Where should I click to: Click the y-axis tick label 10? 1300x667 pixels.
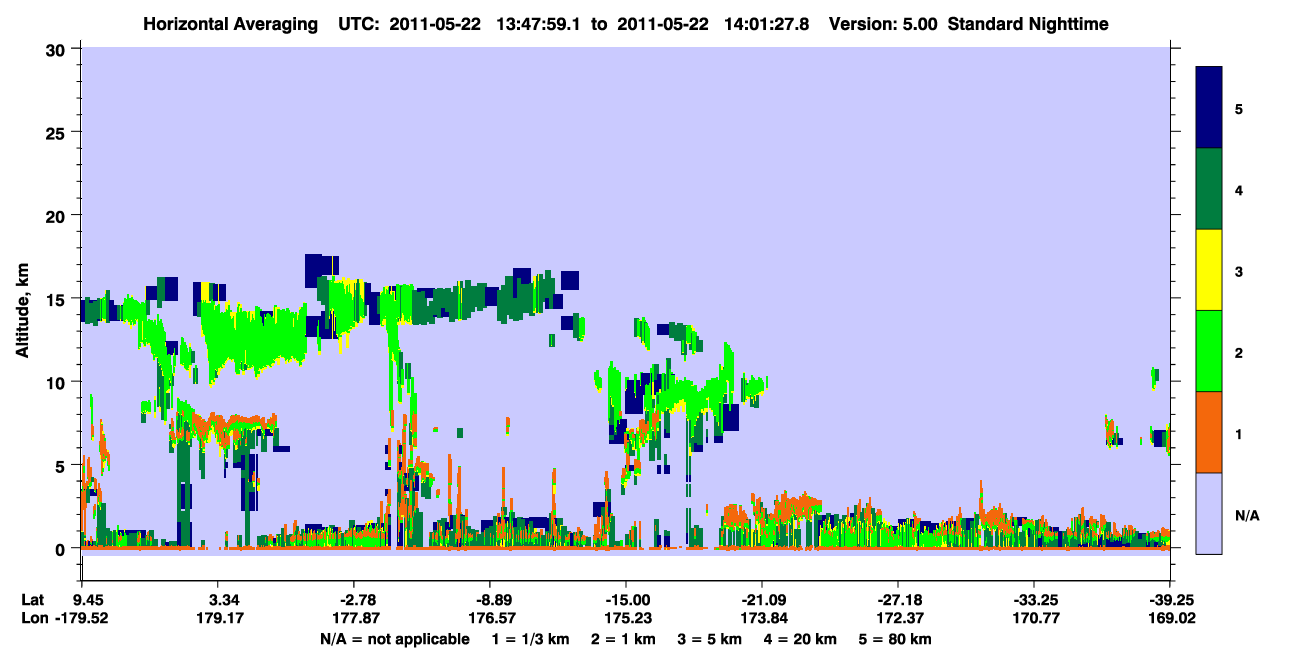[58, 382]
